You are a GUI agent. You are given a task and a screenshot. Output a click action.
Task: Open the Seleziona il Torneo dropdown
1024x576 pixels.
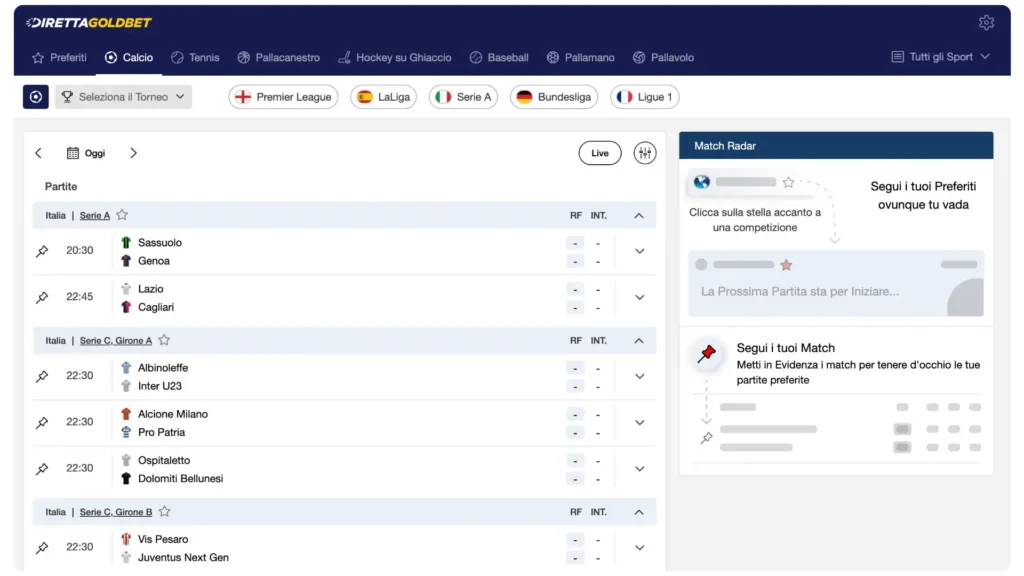[x=123, y=96]
